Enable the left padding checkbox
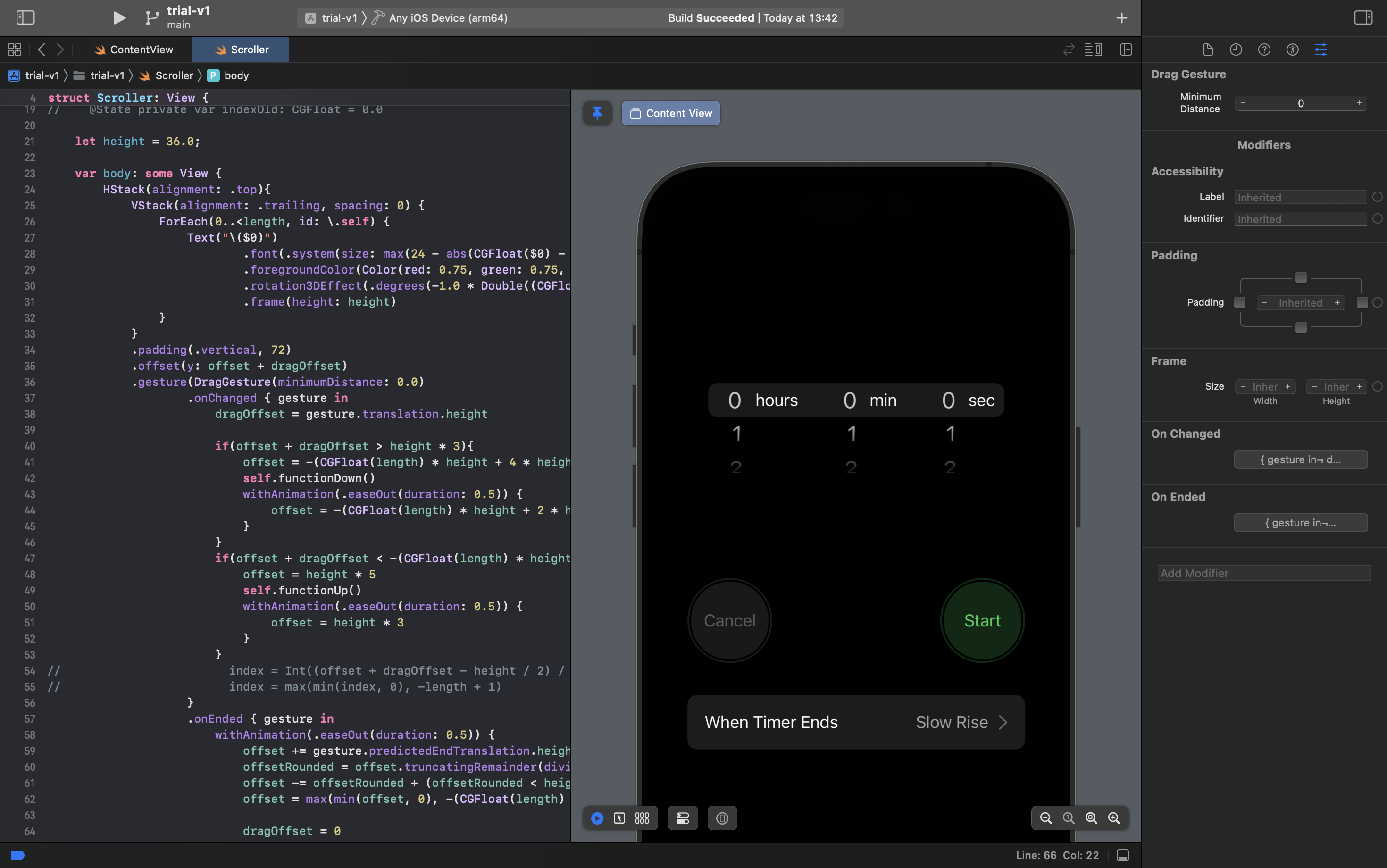 1240,302
